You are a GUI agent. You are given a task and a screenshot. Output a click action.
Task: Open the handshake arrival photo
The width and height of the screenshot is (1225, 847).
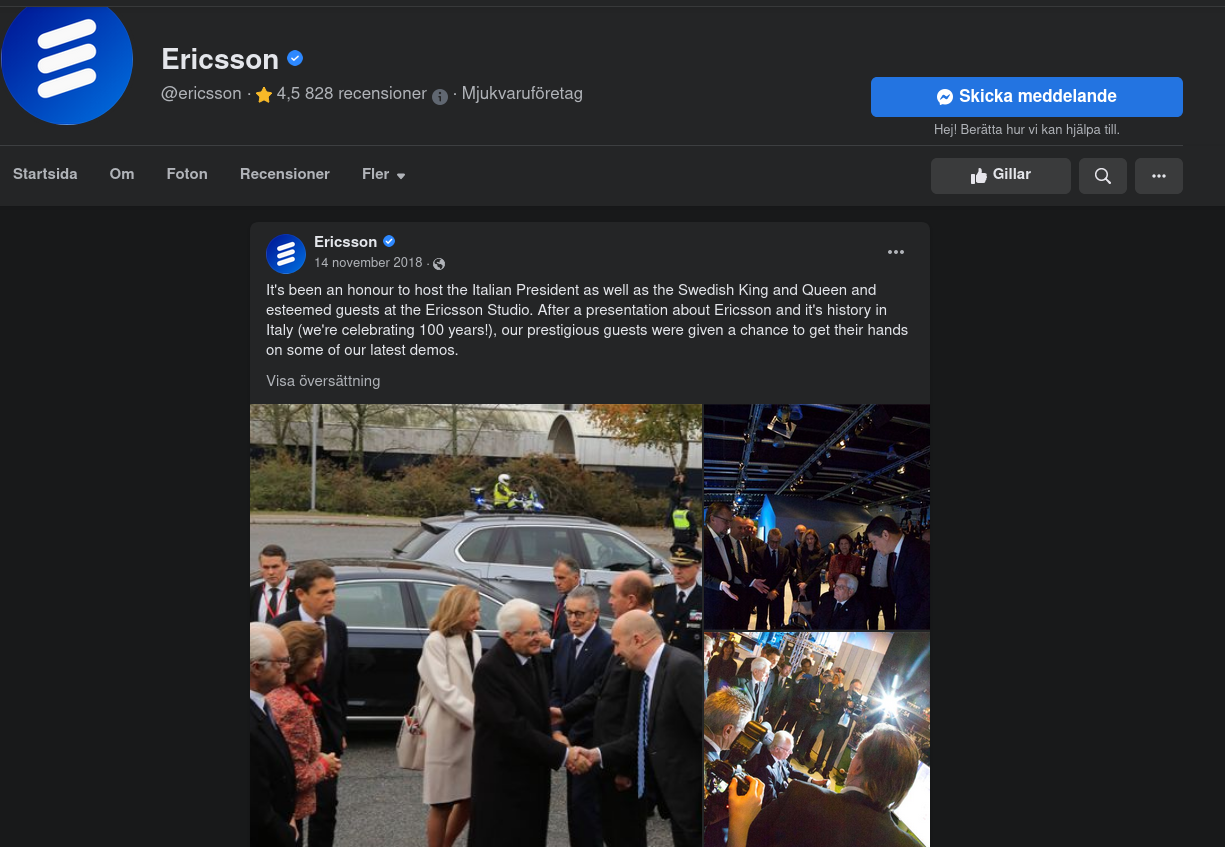(476, 625)
